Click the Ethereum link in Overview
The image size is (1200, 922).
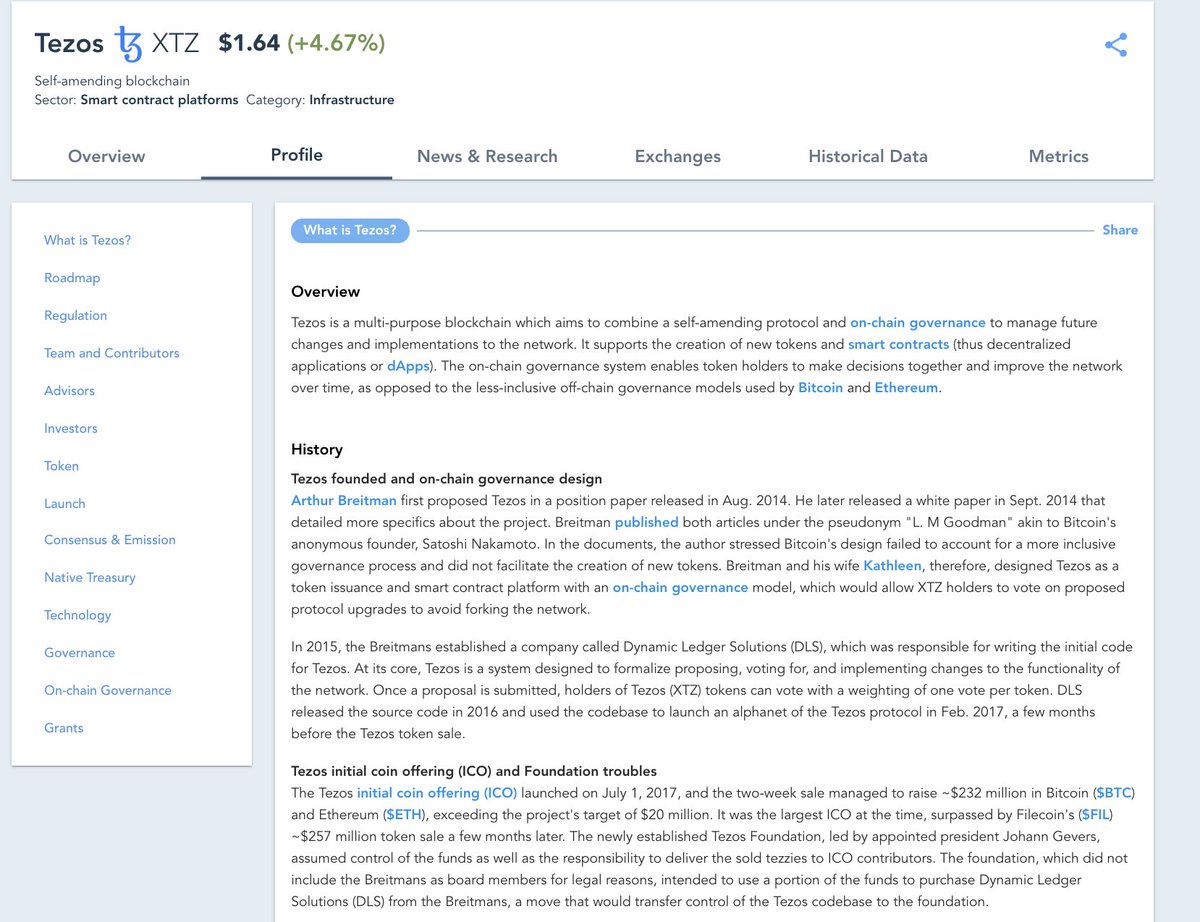click(x=906, y=388)
